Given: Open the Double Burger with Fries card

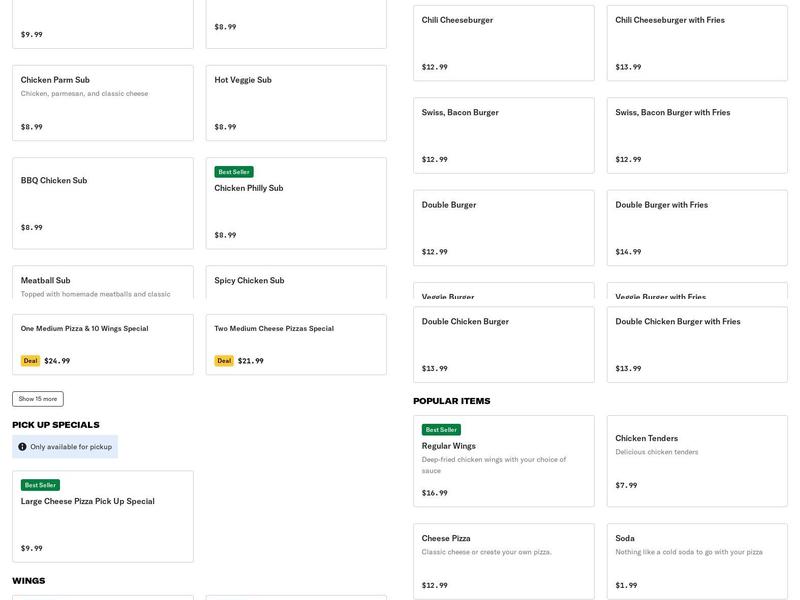Looking at the screenshot, I should [x=696, y=228].
